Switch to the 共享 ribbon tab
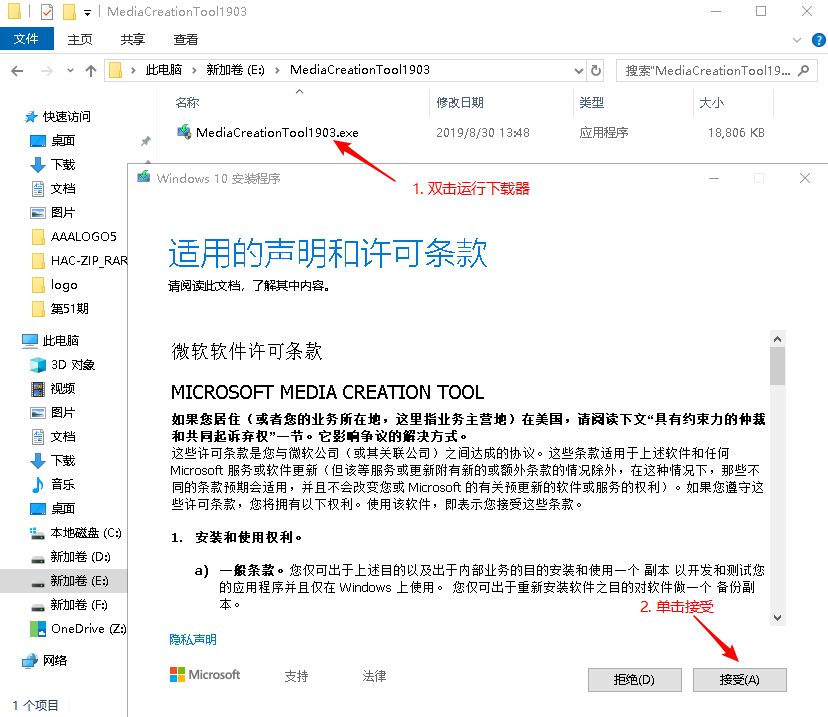828x717 pixels. point(133,40)
